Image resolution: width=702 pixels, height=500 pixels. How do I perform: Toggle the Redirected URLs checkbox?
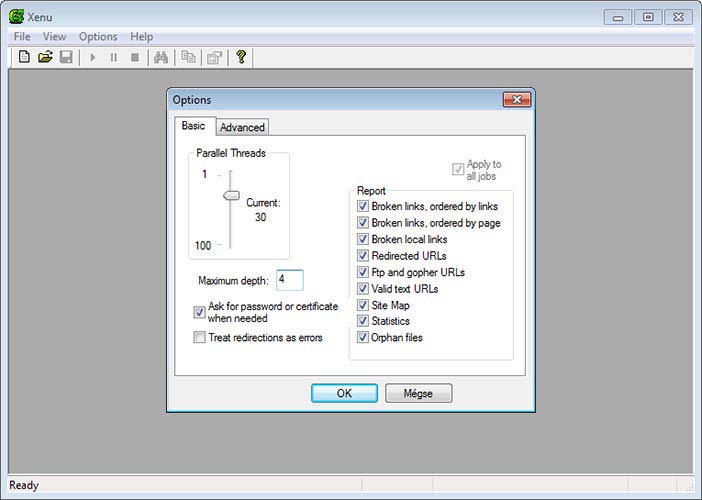point(363,256)
